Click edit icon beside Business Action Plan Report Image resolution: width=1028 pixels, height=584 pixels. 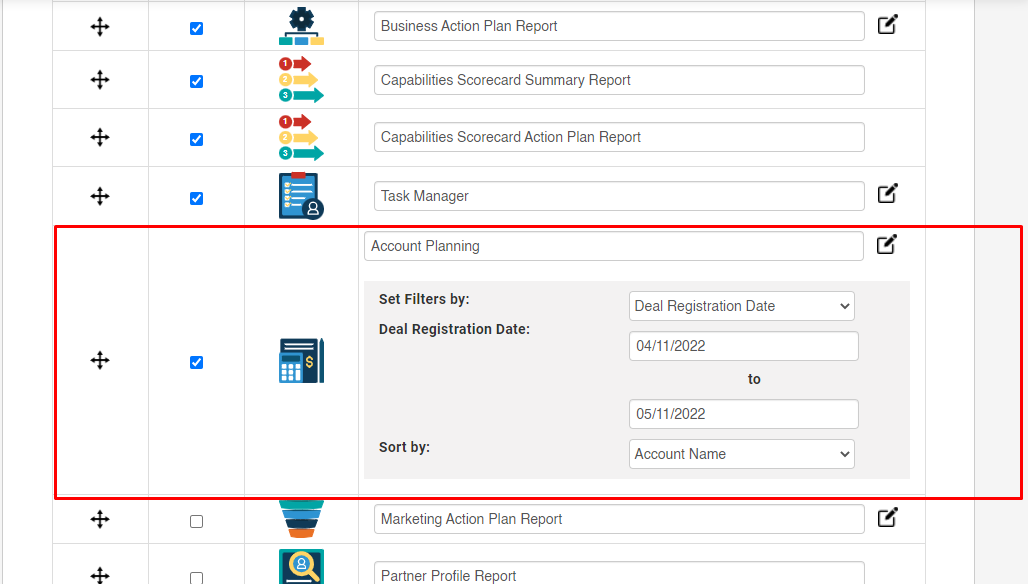coord(887,25)
